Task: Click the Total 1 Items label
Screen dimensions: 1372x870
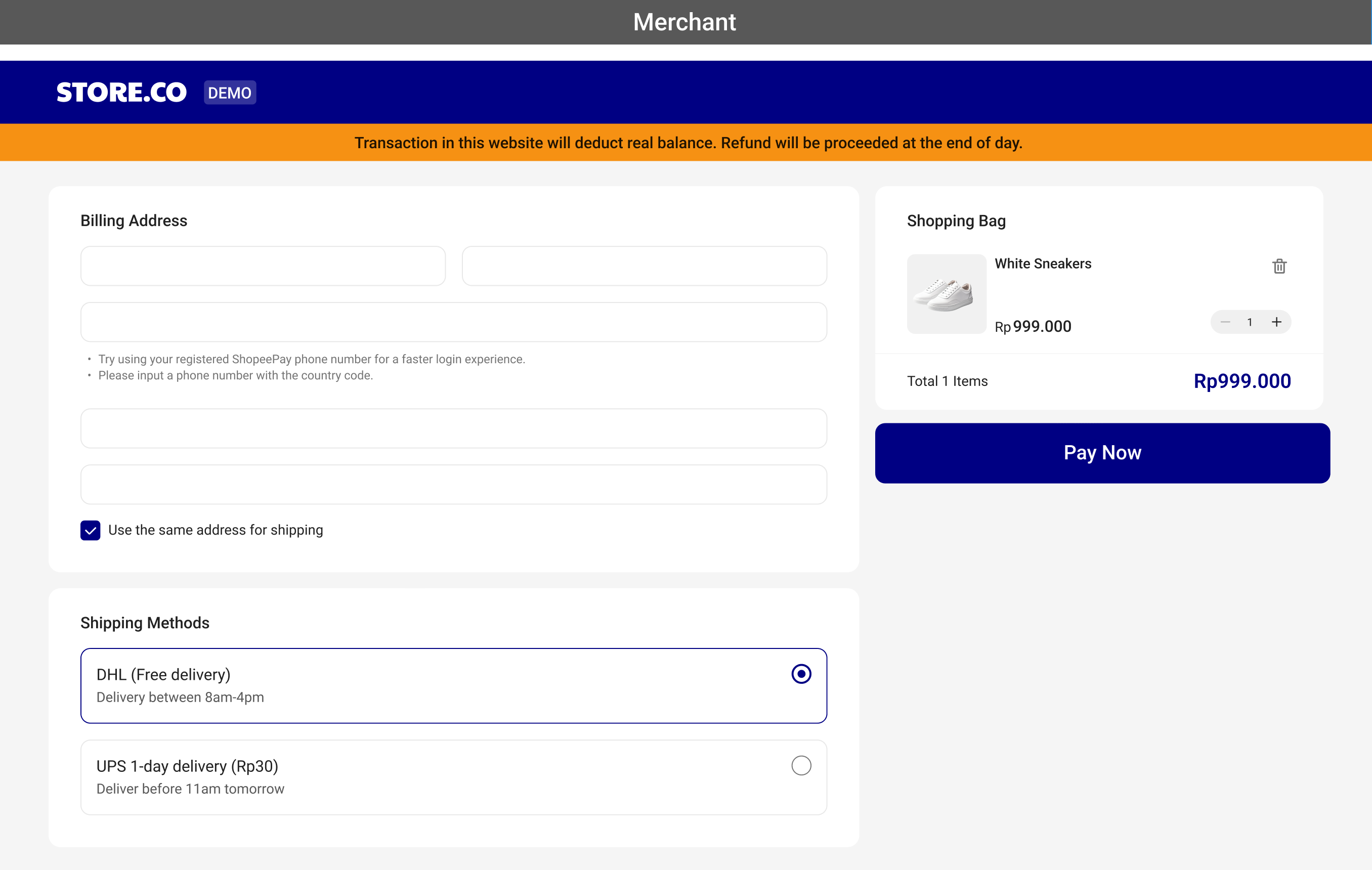Action: coord(947,380)
